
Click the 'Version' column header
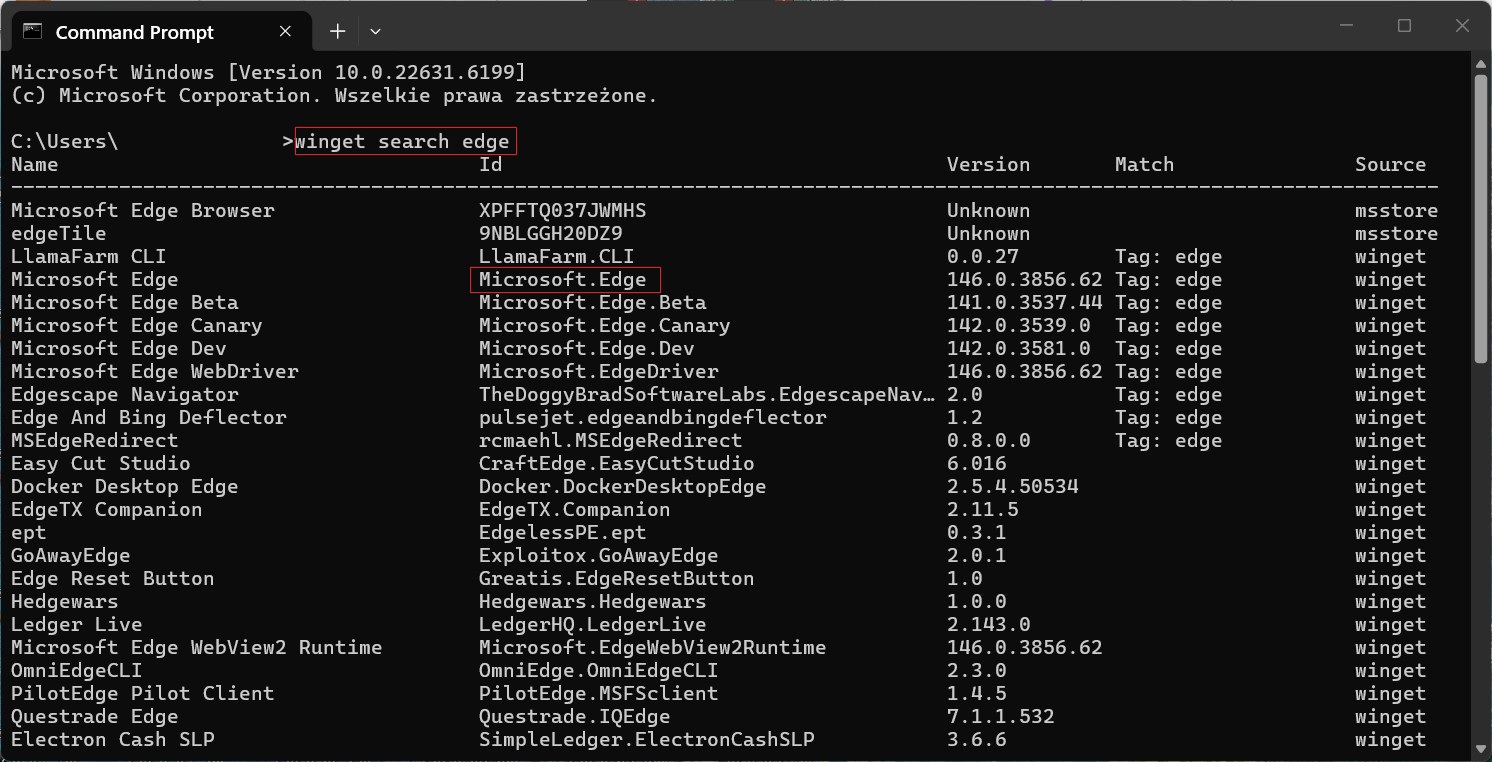pyautogui.click(x=988, y=165)
